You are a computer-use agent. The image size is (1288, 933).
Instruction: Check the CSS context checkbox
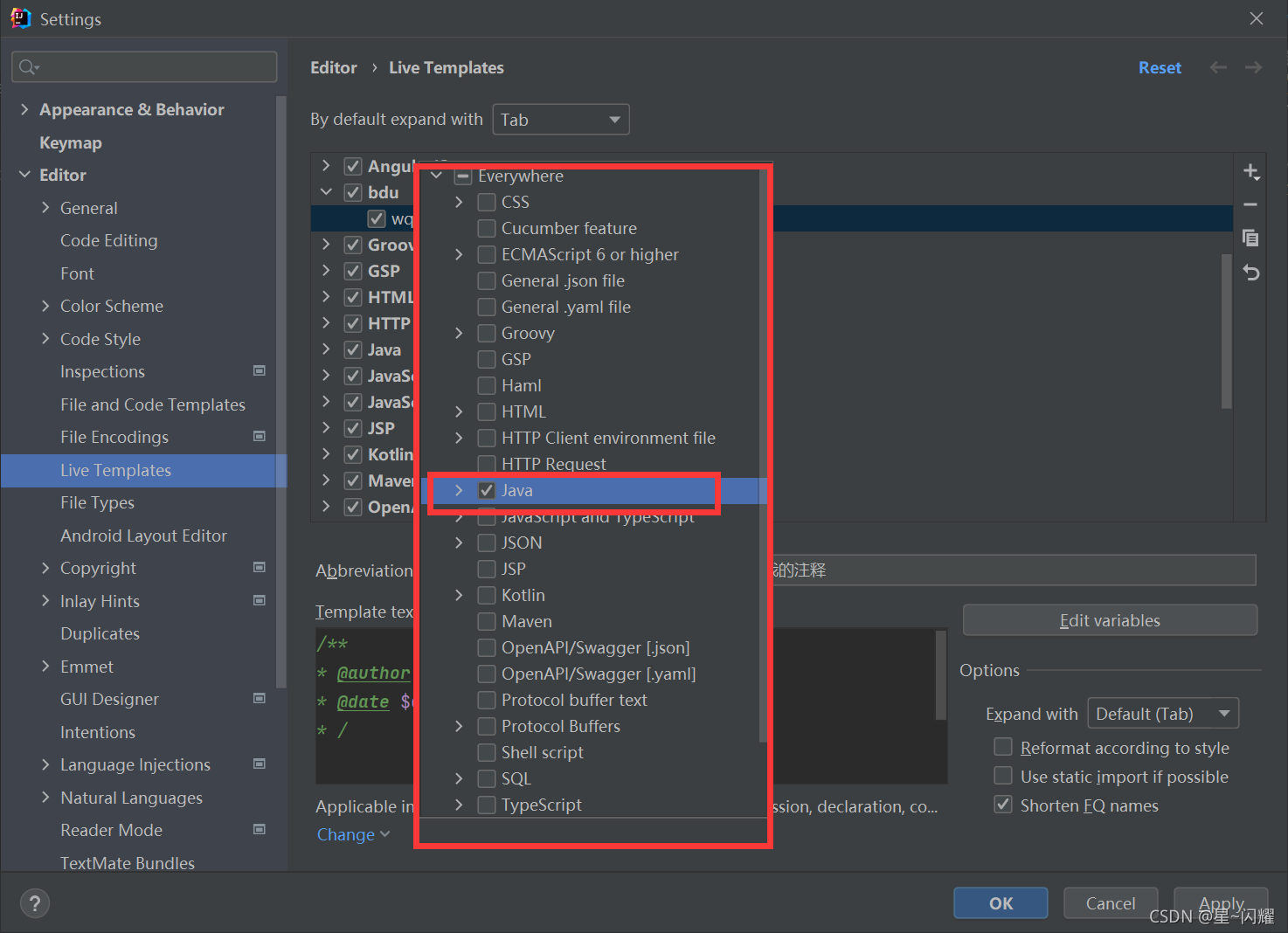click(x=487, y=202)
